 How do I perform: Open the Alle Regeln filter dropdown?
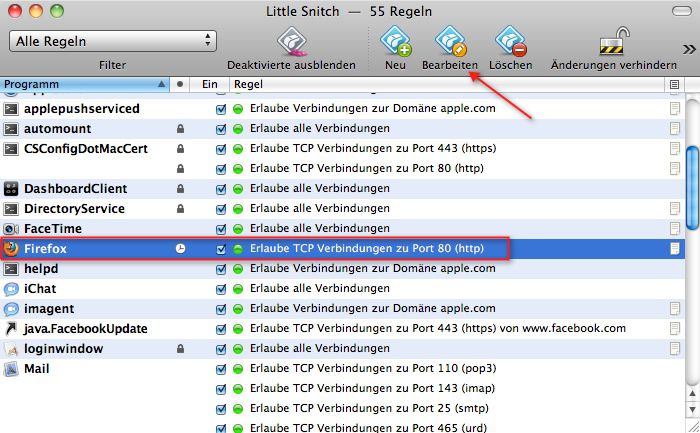click(x=113, y=41)
